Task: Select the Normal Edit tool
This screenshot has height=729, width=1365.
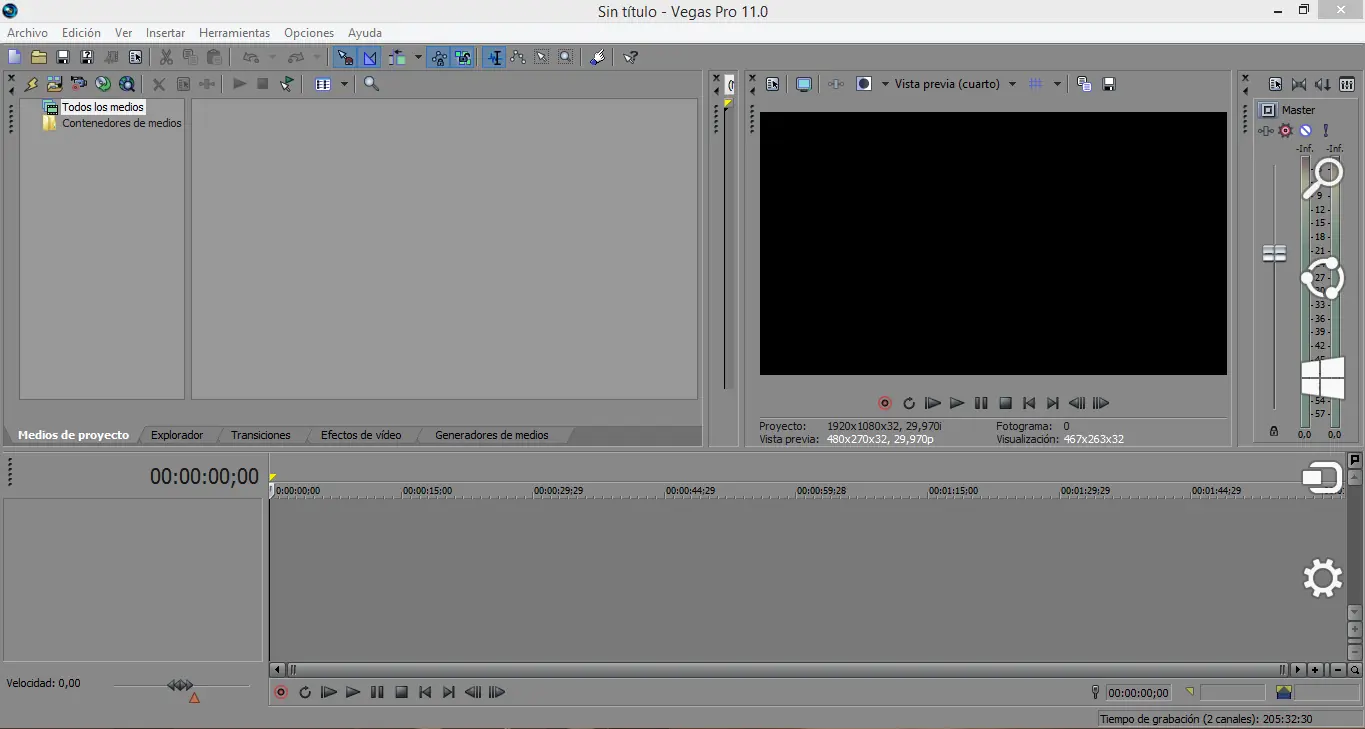Action: 493,57
